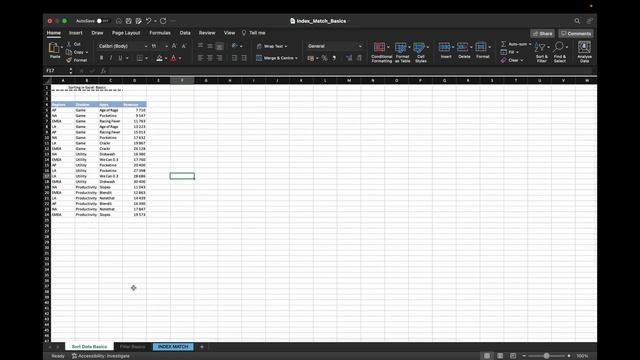Align cell text to the middle
The width and height of the screenshot is (640, 360).
[210, 46]
